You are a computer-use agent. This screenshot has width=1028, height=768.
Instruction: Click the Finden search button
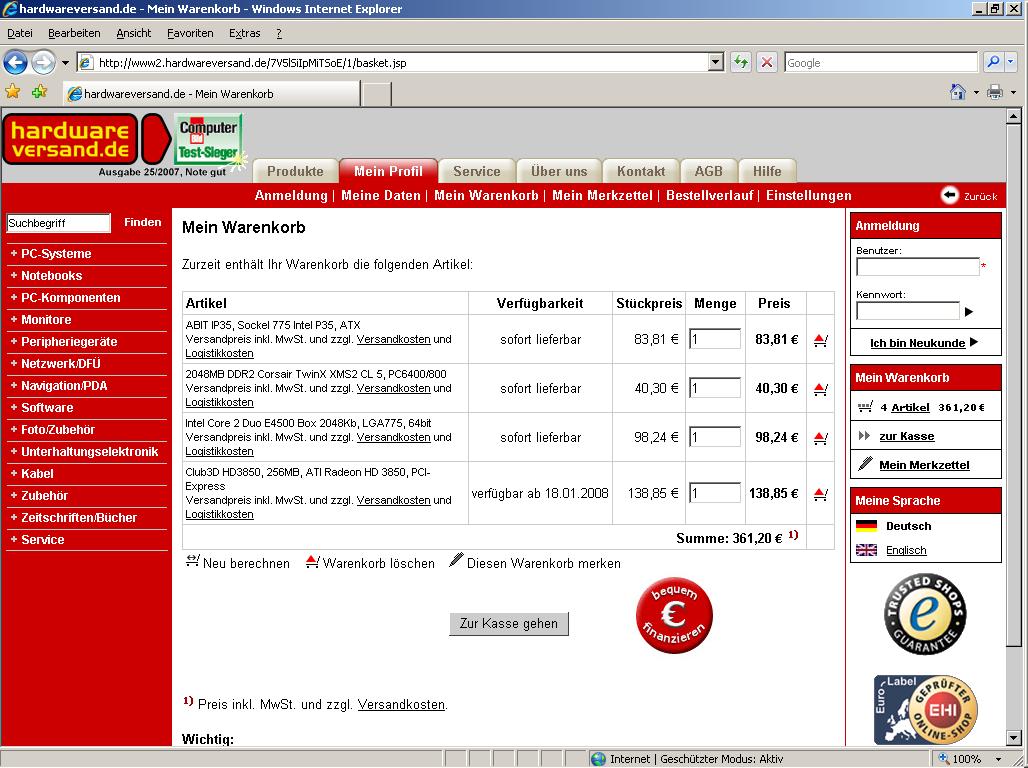[x=143, y=222]
